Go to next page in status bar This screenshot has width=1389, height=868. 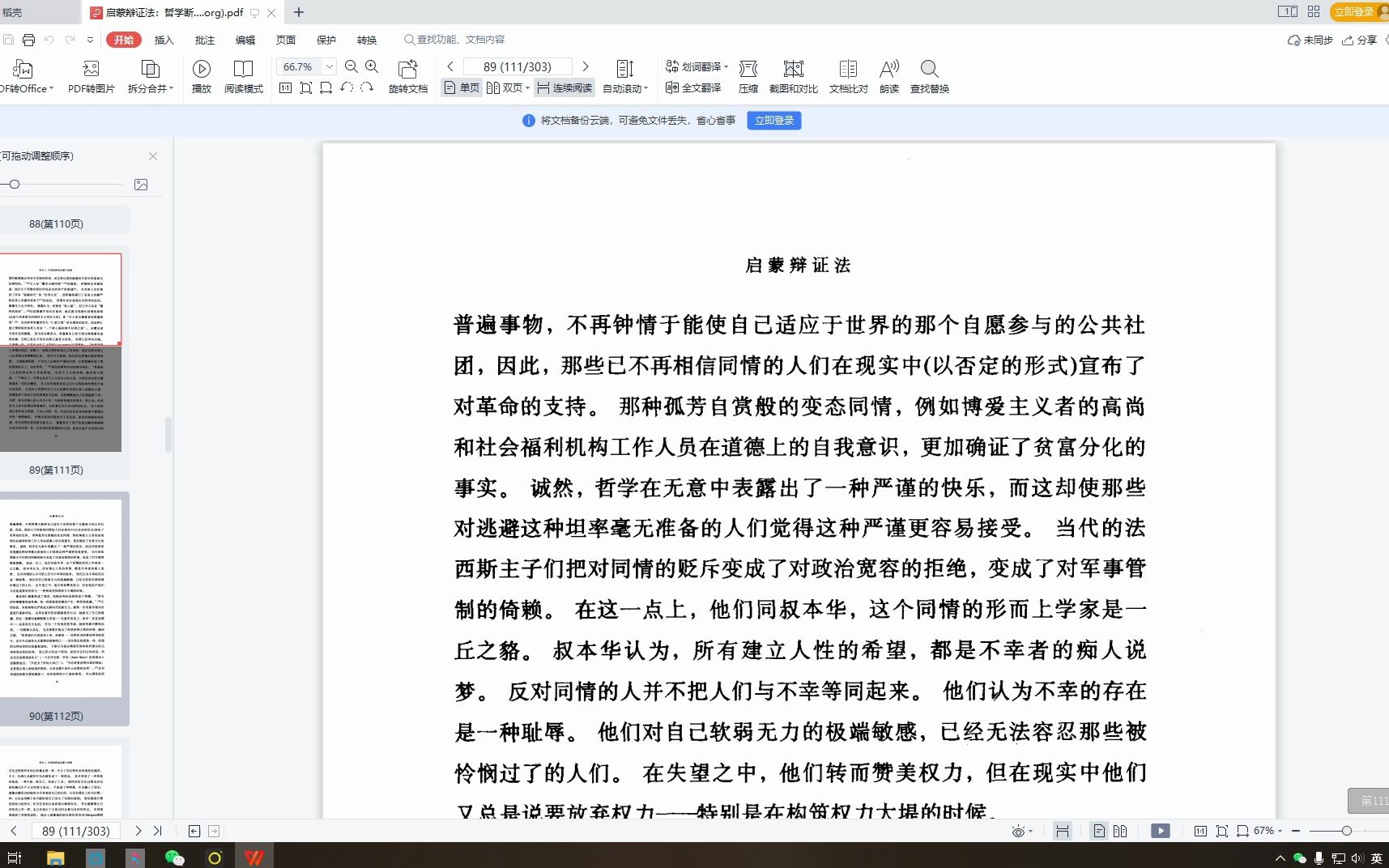click(x=138, y=831)
